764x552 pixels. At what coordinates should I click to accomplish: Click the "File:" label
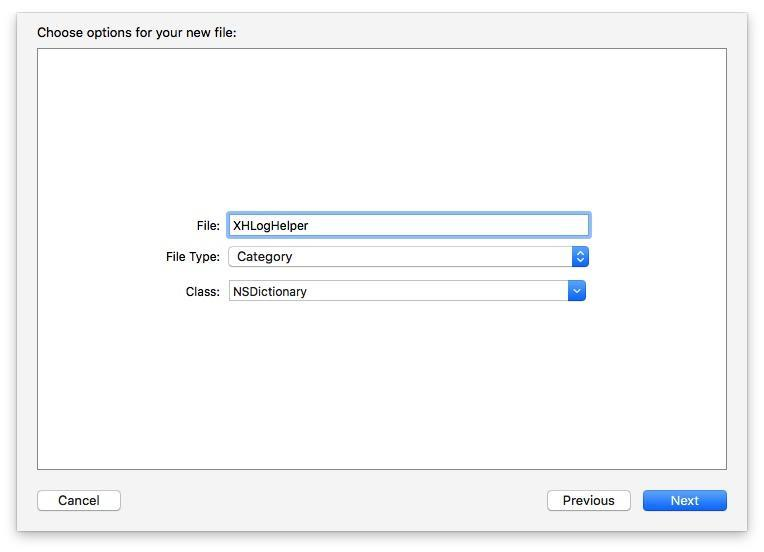coord(208,226)
